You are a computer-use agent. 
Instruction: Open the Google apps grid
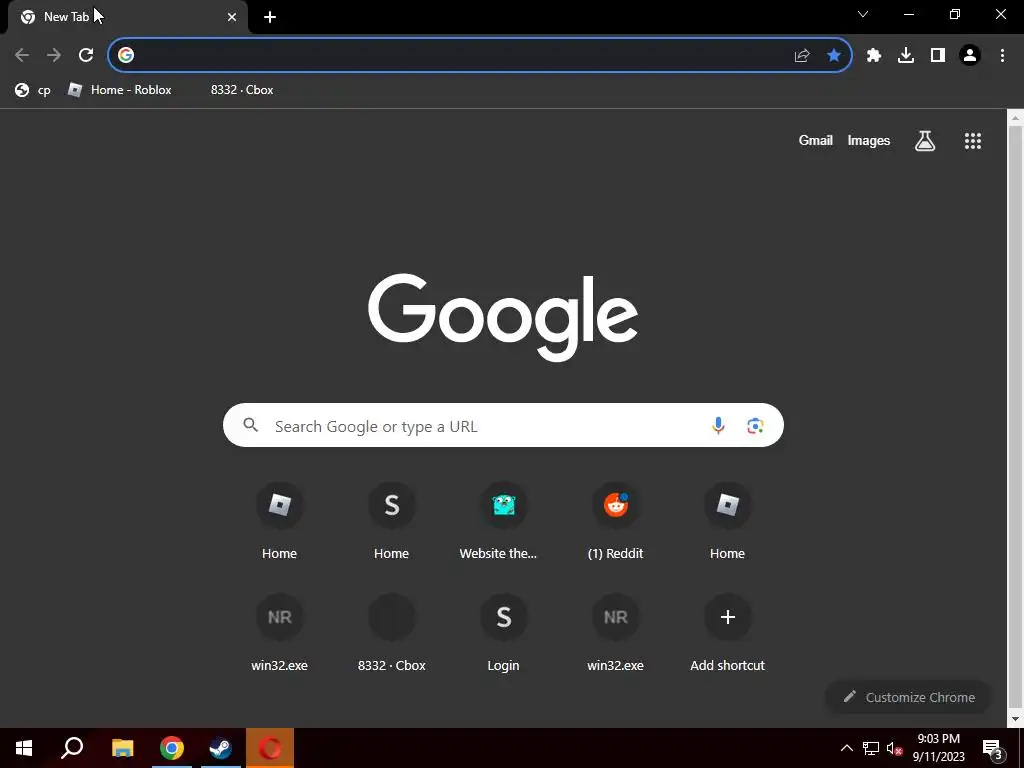click(973, 140)
